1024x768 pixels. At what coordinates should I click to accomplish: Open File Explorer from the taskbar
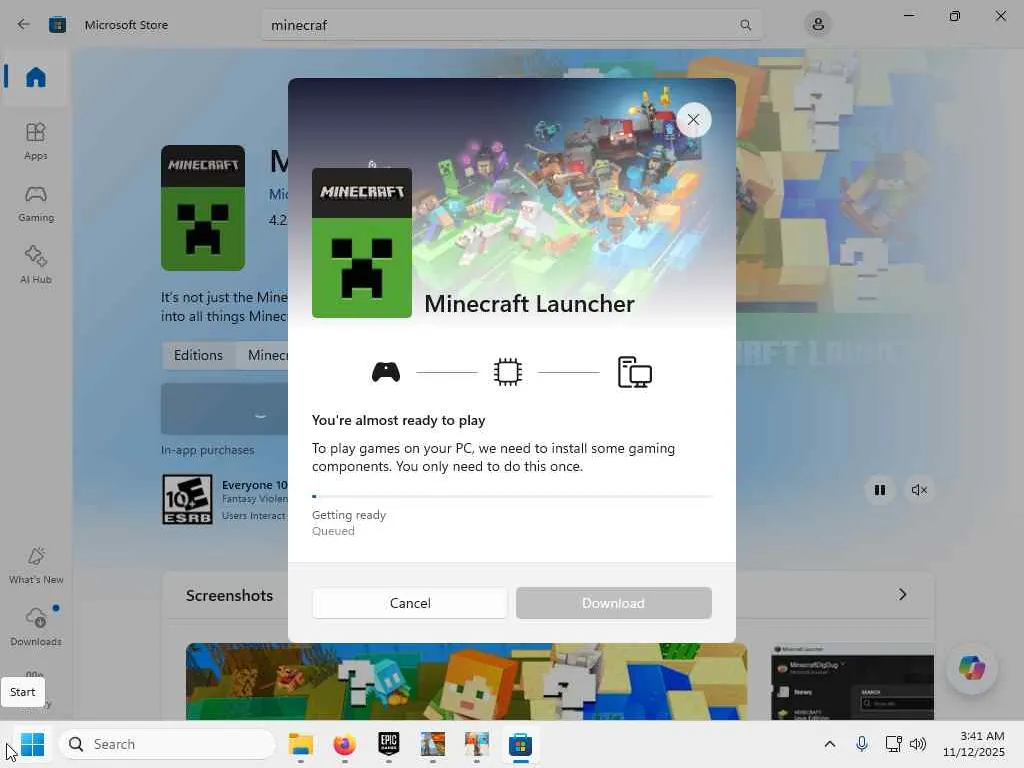(301, 744)
